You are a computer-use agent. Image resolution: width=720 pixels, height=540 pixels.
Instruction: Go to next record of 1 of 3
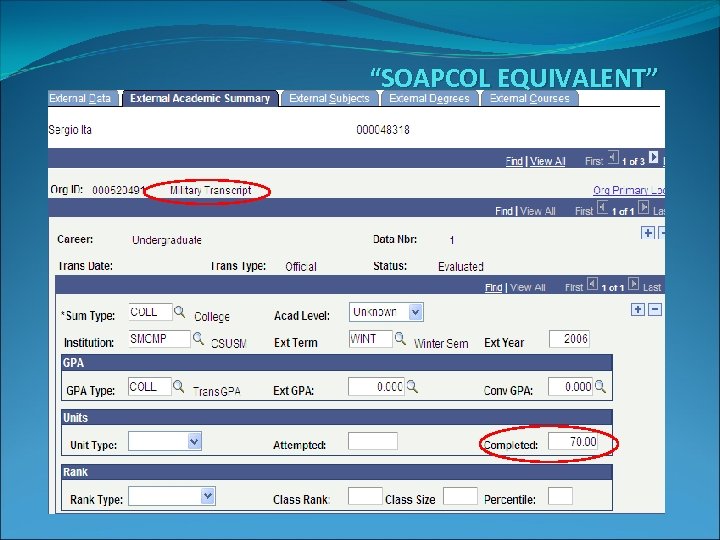click(653, 158)
